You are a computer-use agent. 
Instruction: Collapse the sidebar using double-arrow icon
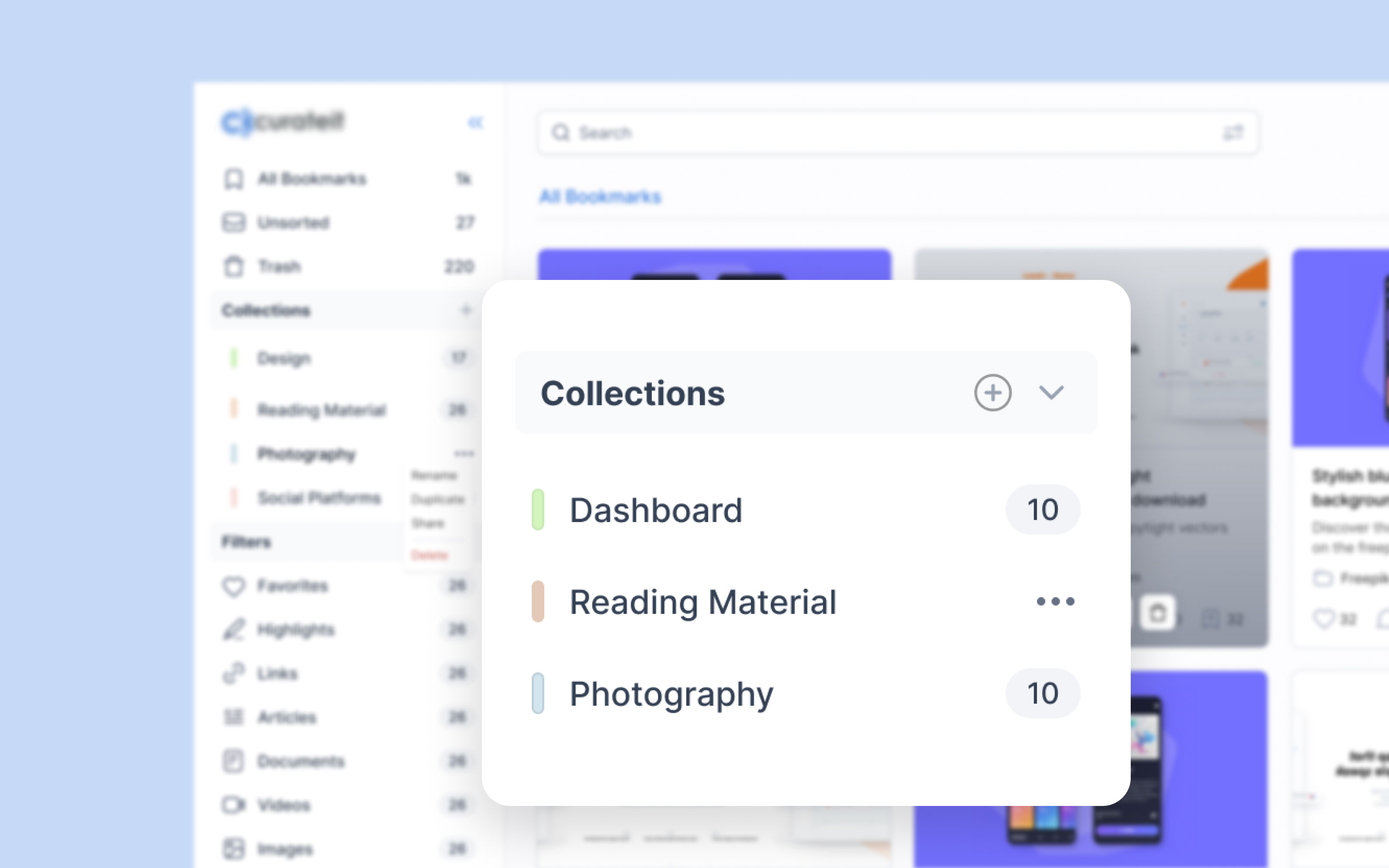475,122
